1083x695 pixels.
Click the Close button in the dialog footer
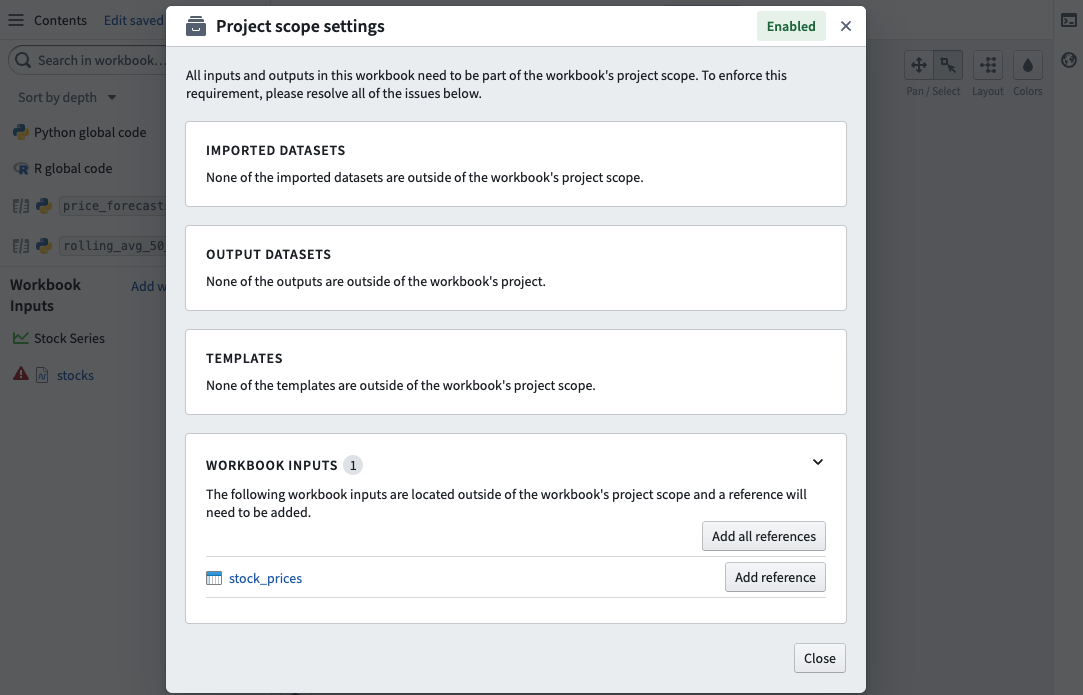(819, 658)
